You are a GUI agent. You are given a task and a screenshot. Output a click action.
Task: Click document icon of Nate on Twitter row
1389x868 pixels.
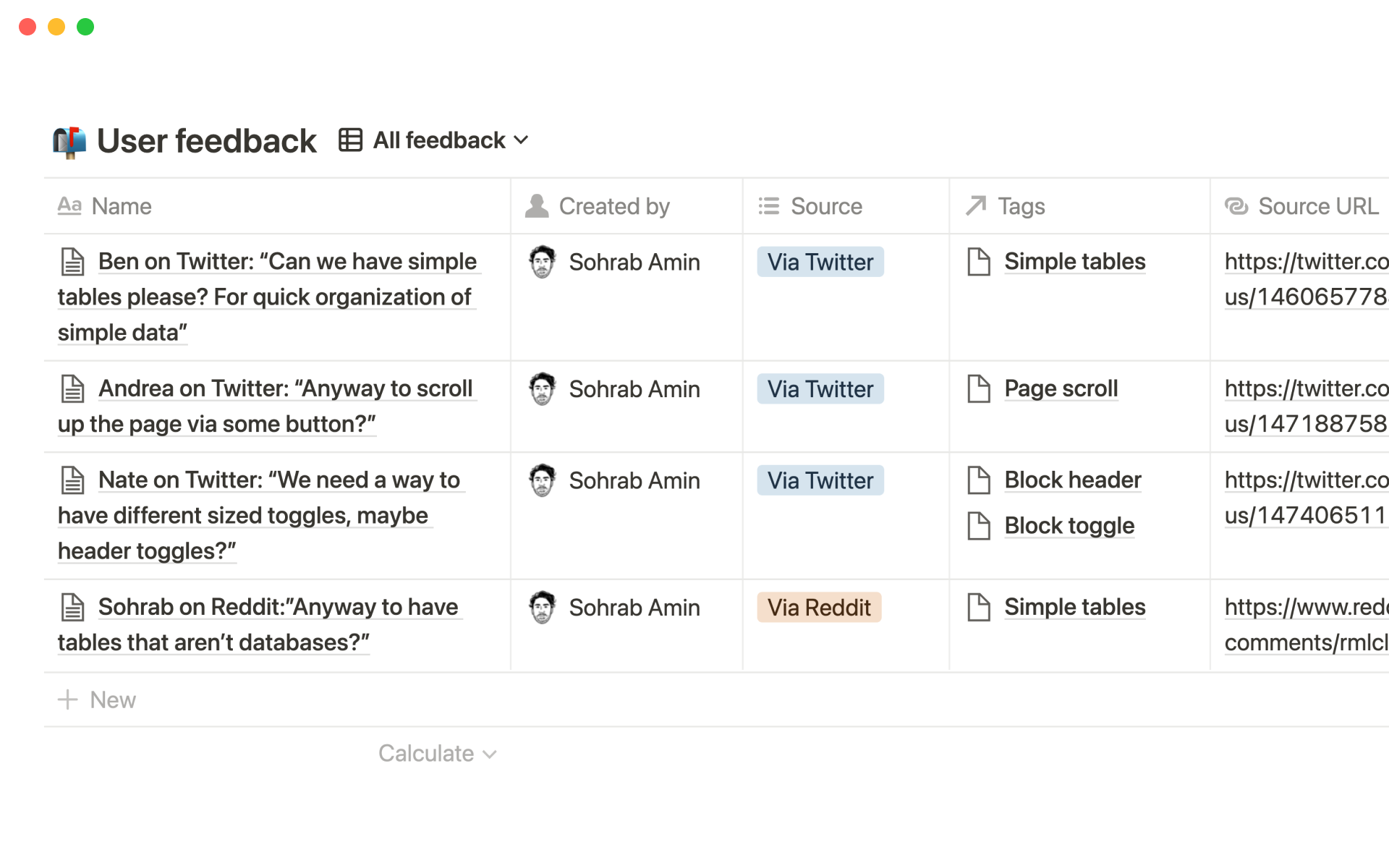pos(72,480)
